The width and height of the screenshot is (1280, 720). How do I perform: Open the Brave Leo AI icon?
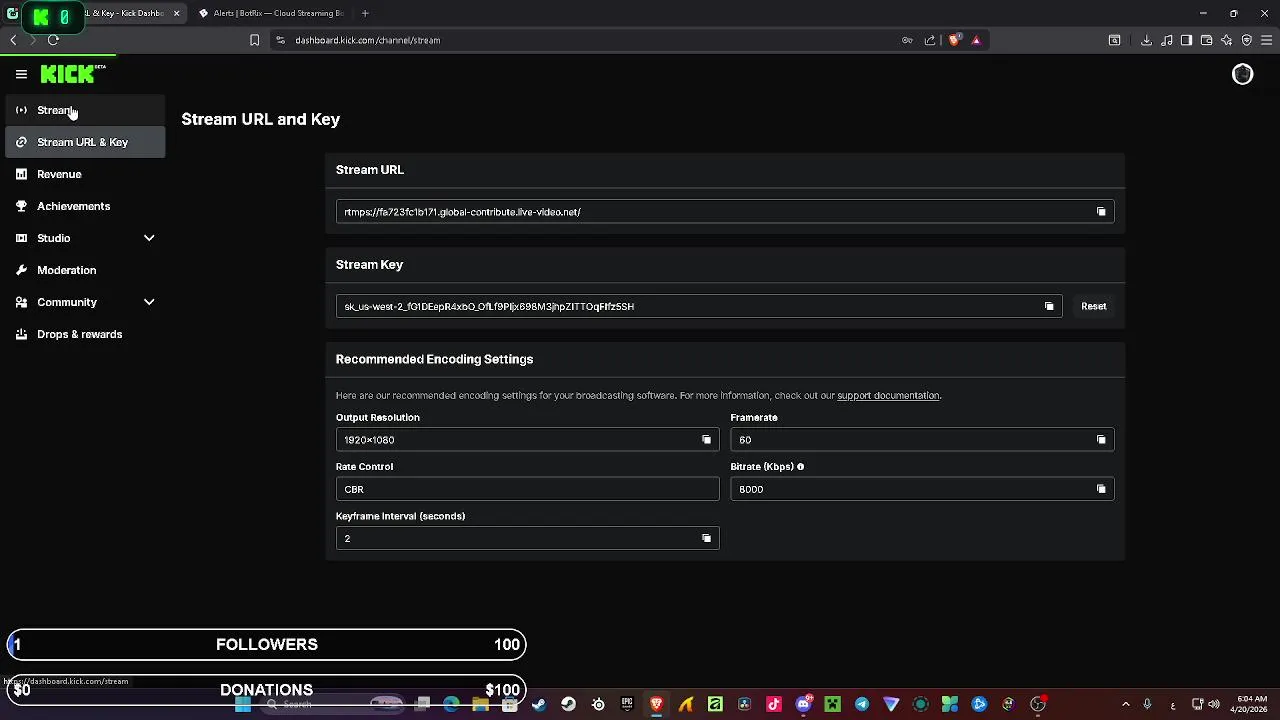(x=1226, y=40)
